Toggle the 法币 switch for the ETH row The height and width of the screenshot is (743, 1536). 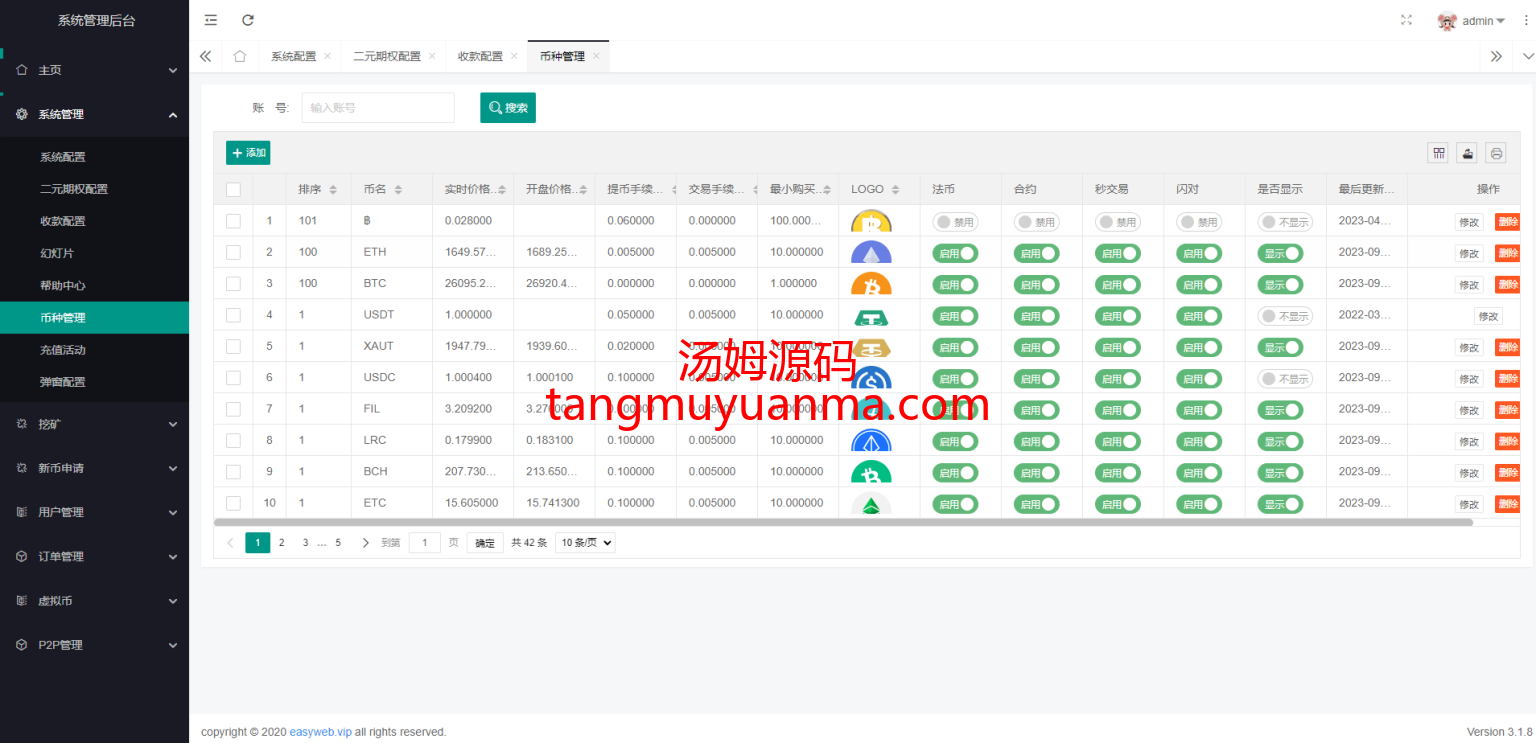(954, 253)
